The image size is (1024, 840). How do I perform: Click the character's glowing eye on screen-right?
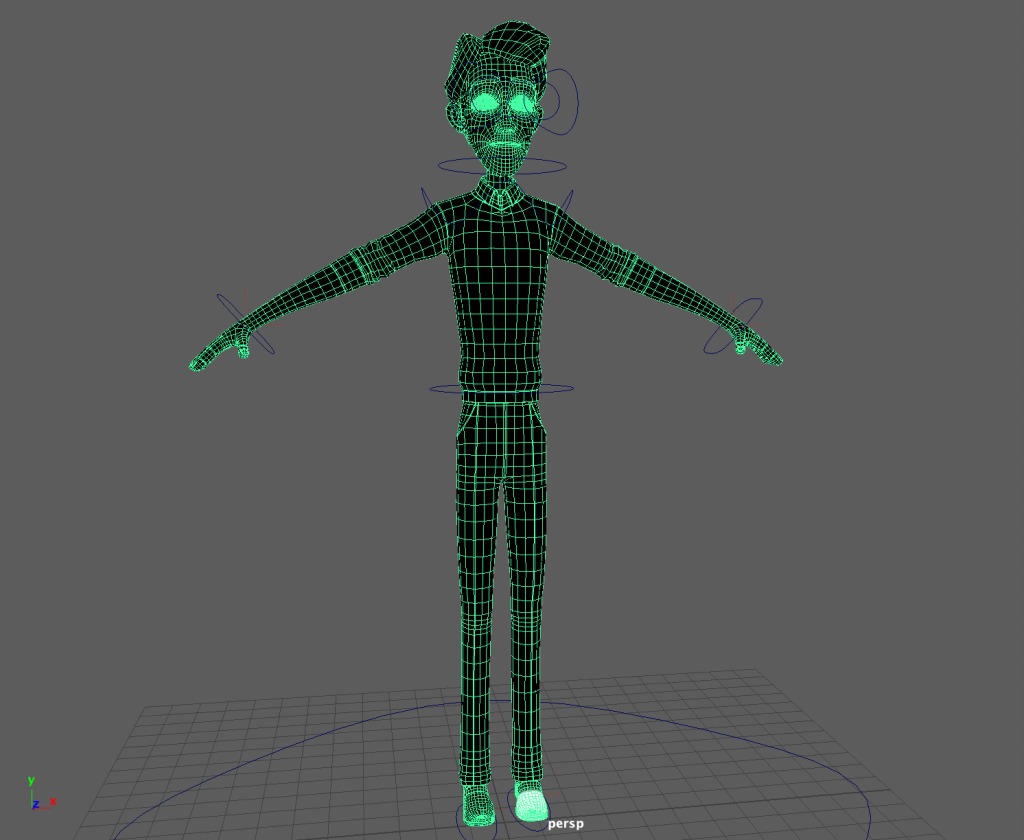(523, 102)
